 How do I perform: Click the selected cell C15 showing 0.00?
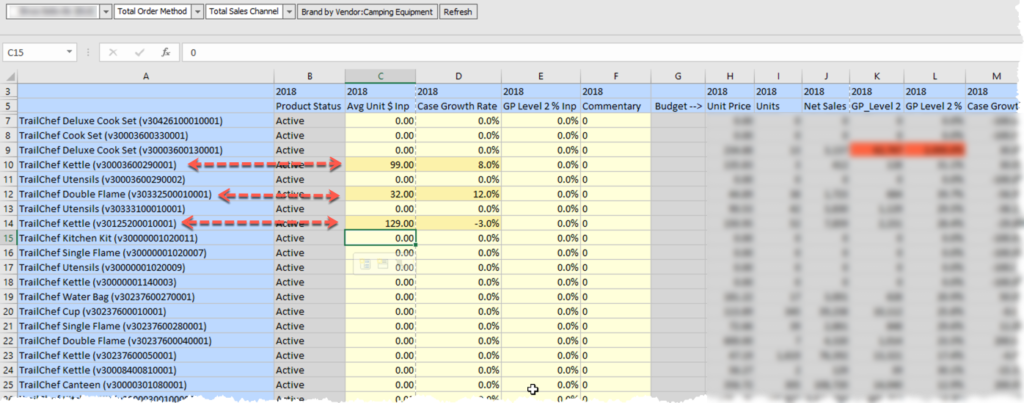coord(380,238)
